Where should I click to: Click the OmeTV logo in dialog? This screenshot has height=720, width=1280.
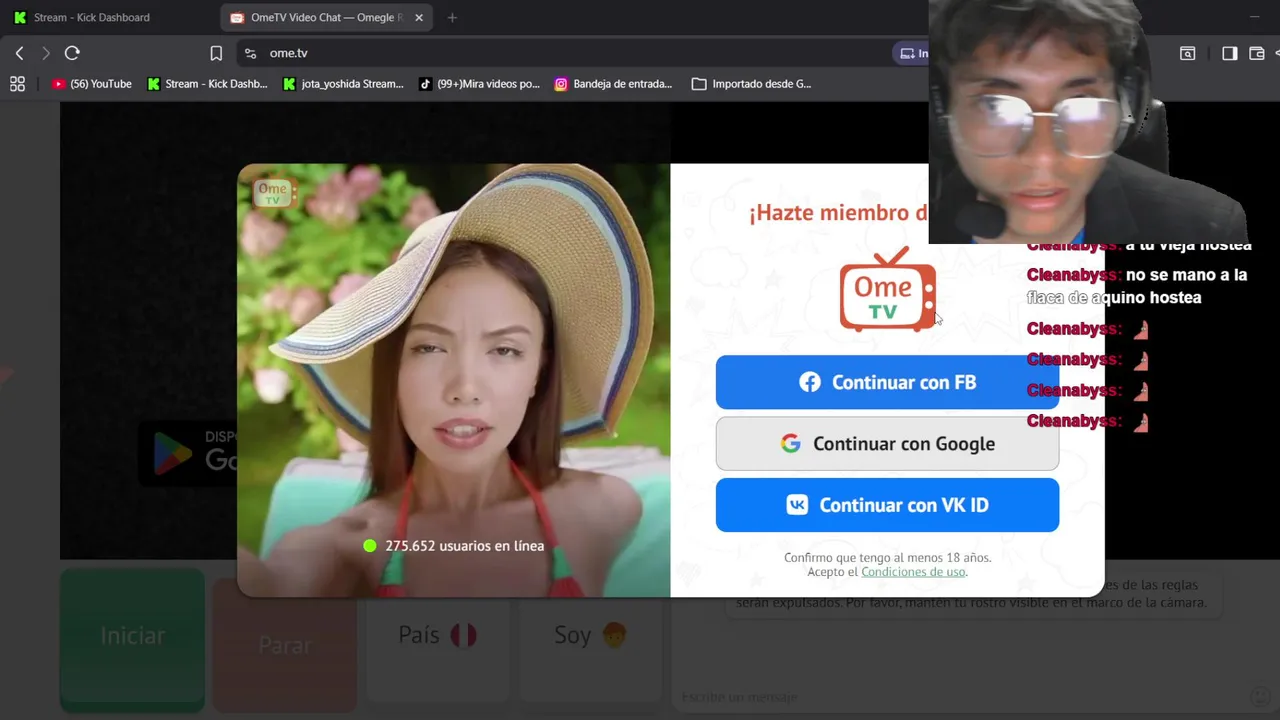point(887,289)
